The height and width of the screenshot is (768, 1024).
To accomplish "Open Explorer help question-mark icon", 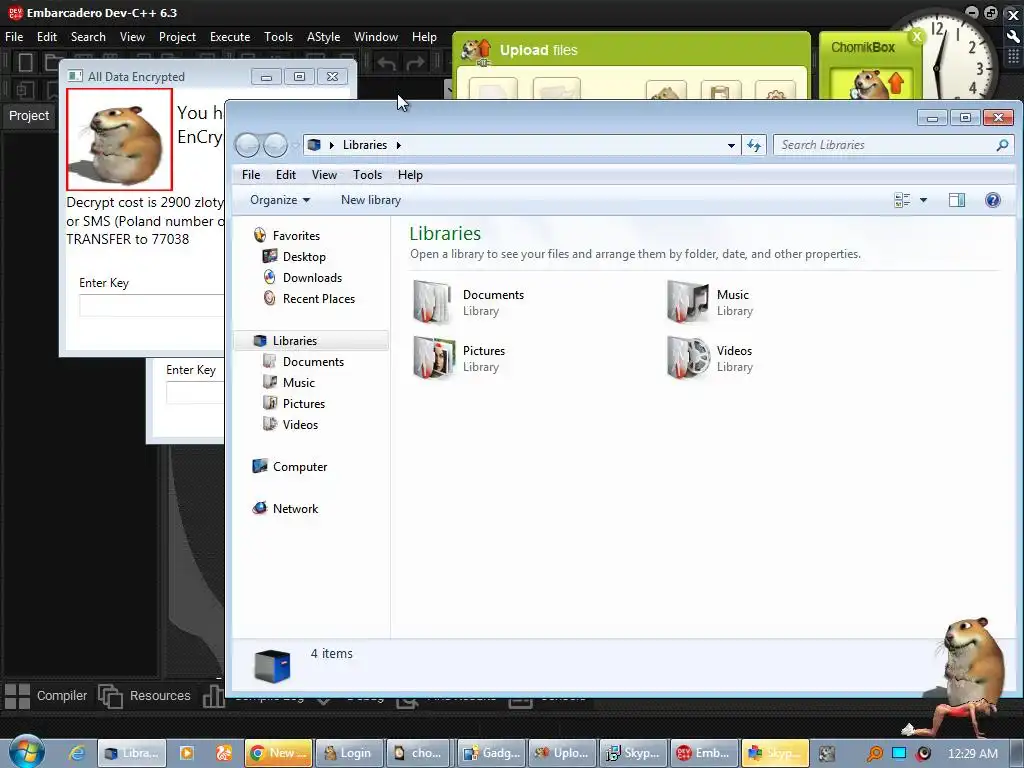I will [993, 200].
